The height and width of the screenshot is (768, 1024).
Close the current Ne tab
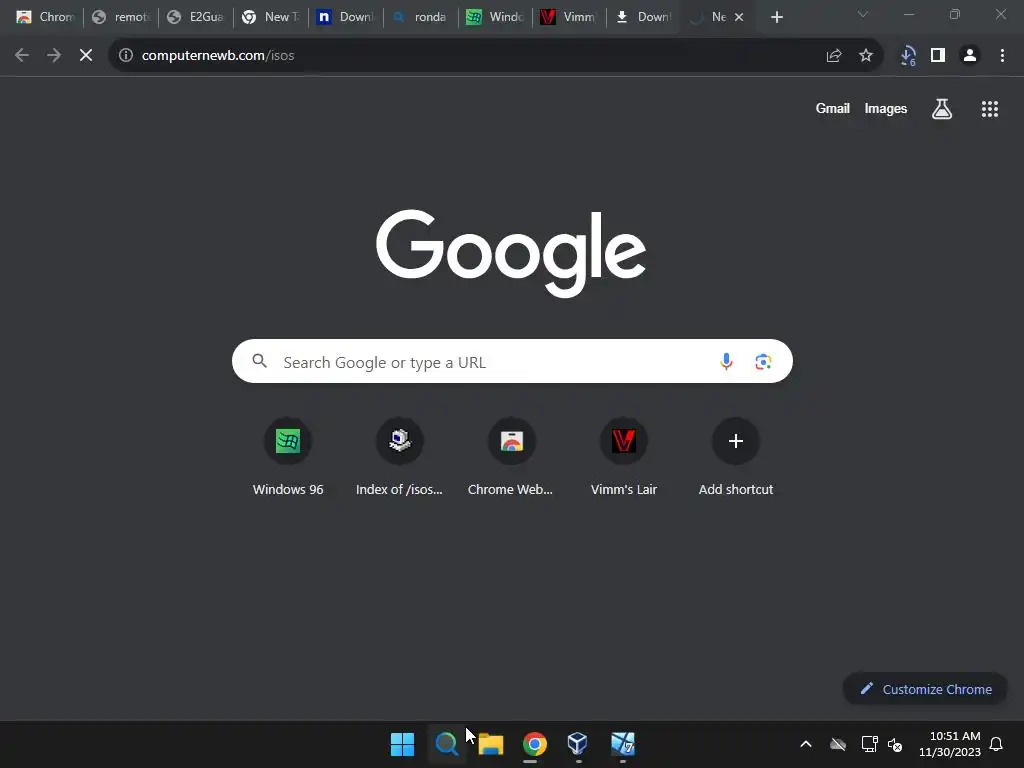coord(739,17)
